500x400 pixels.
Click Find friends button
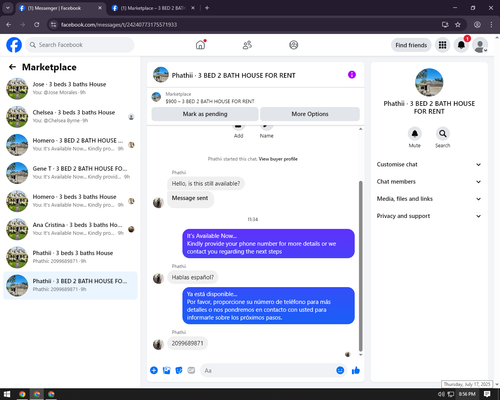click(x=411, y=45)
